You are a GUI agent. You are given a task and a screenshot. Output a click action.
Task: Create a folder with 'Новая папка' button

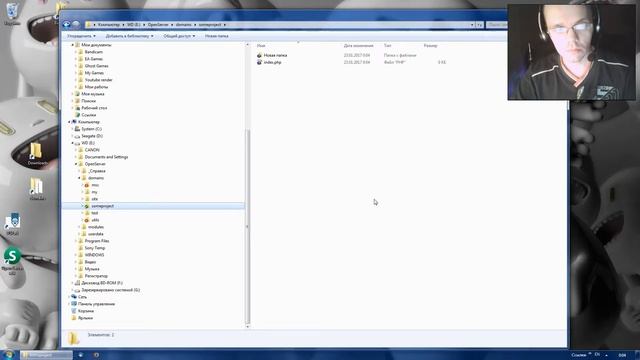[216, 36]
